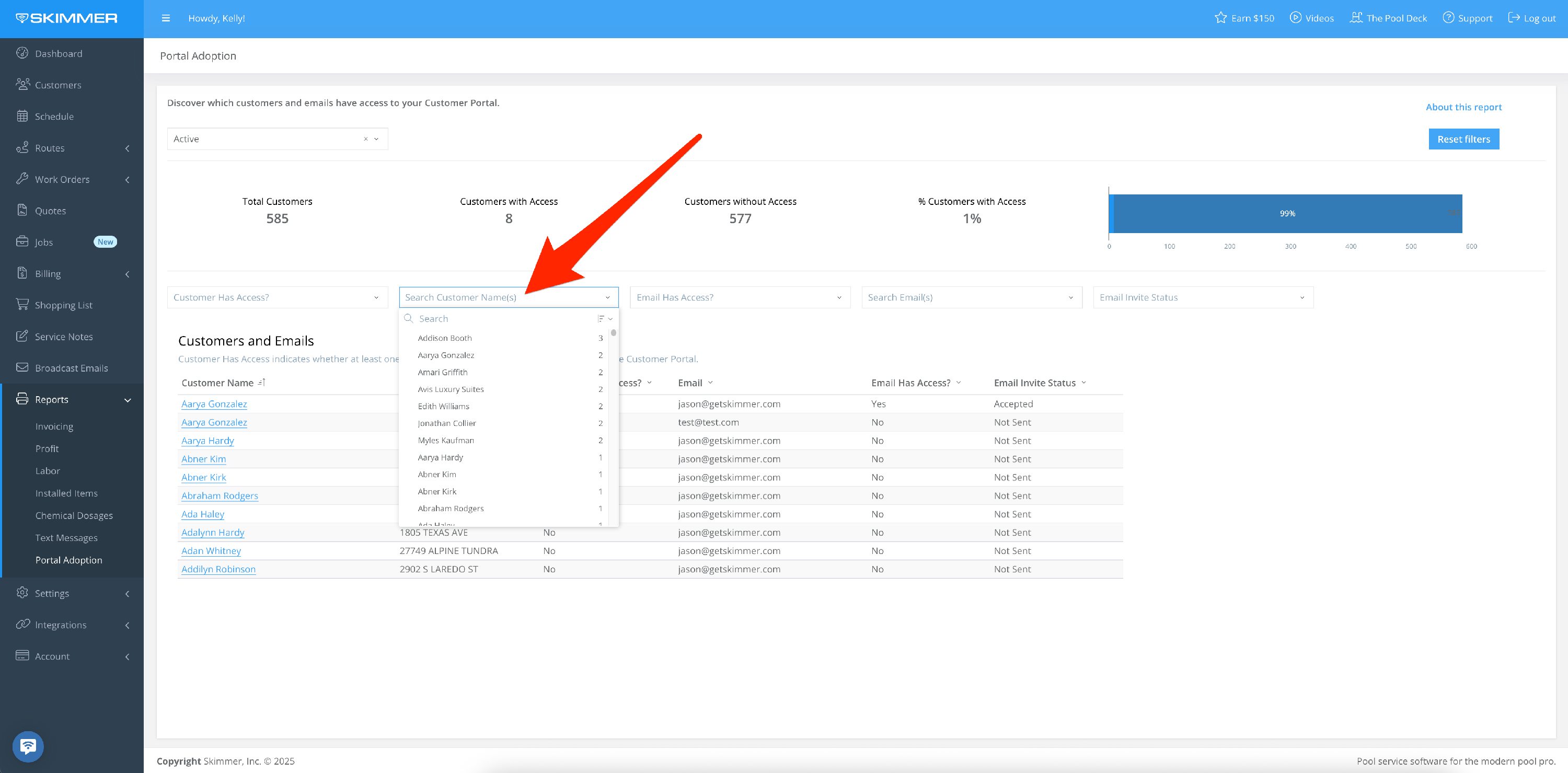Toggle the Customer Name column sort

pyautogui.click(x=262, y=382)
